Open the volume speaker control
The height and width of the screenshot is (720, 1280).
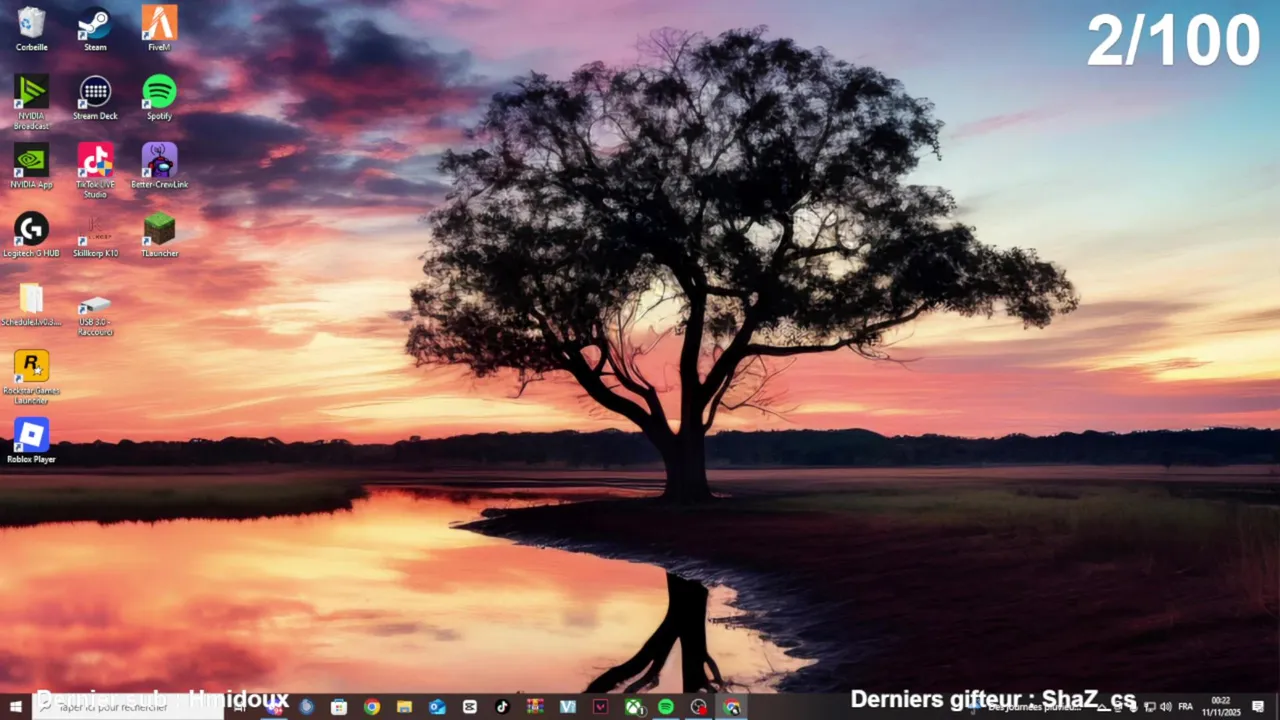point(1165,707)
